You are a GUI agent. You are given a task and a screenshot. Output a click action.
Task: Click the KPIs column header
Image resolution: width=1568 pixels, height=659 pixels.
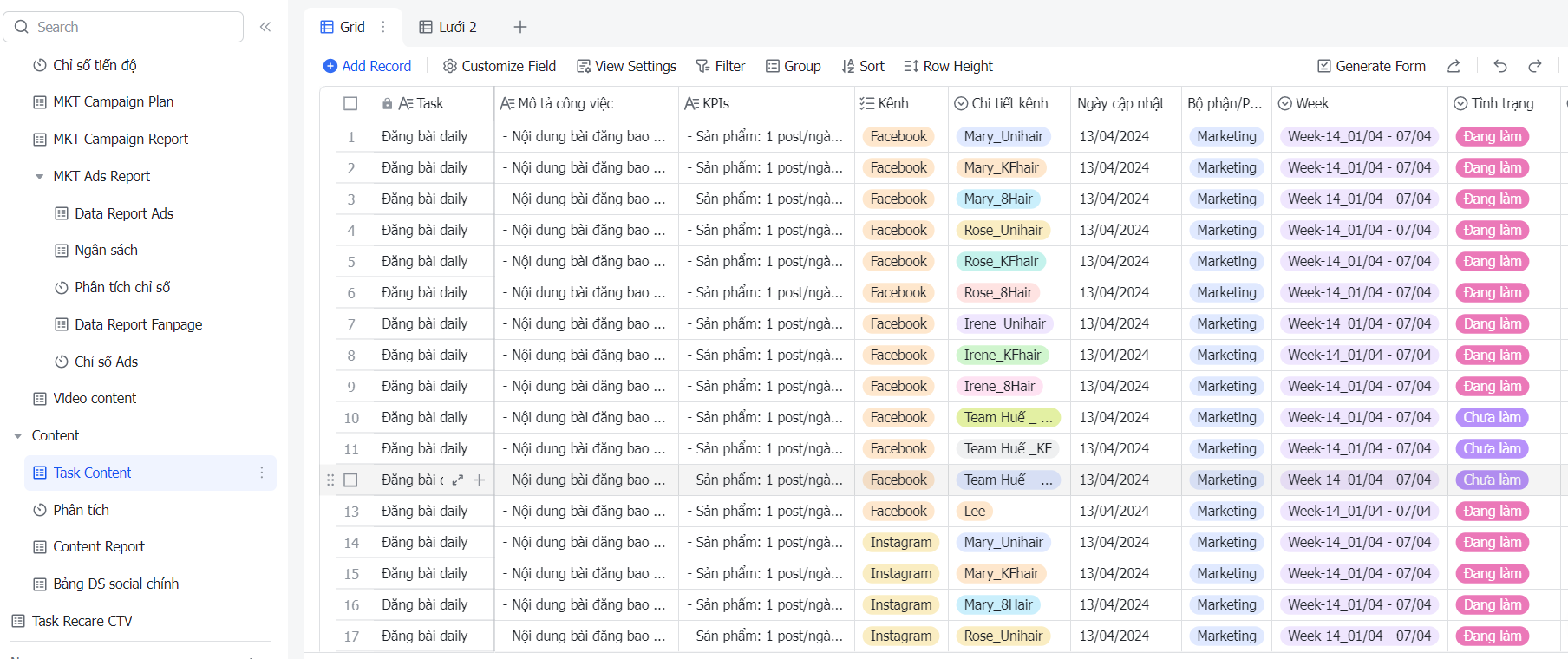[767, 103]
